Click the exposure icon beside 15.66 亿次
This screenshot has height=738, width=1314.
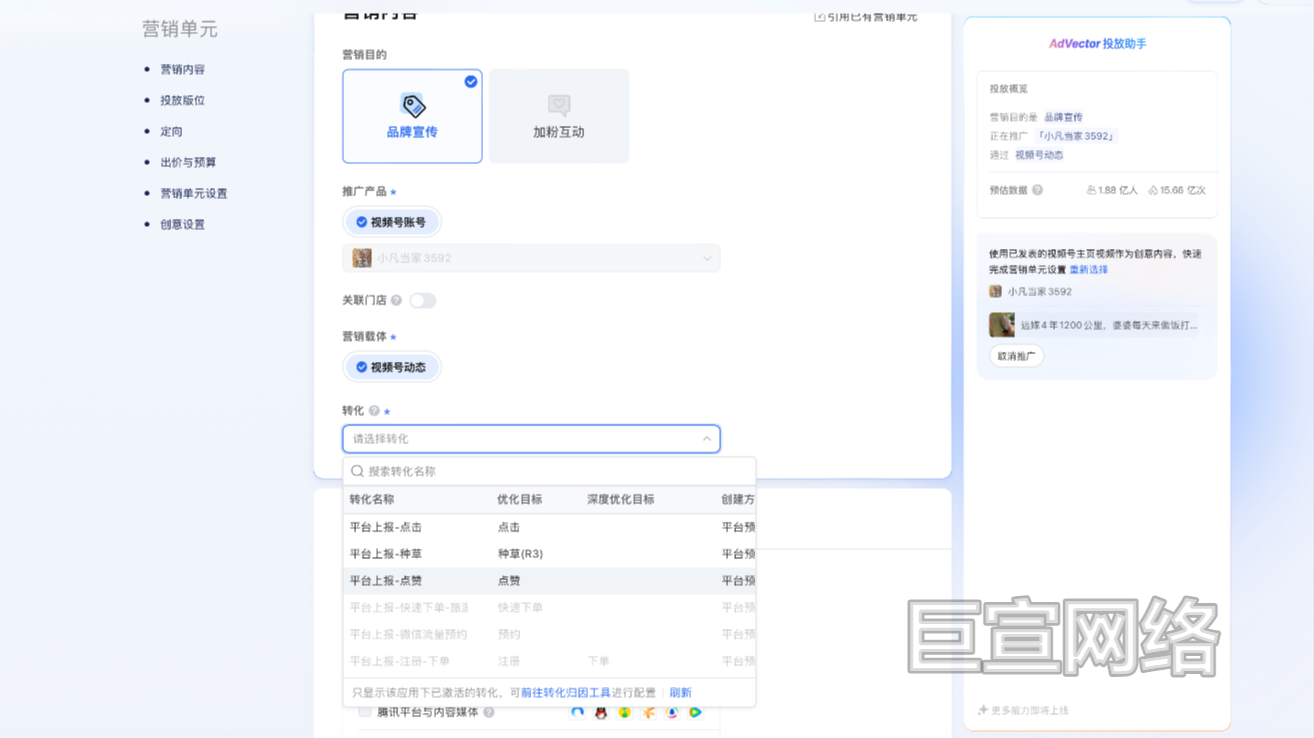[x=1153, y=190]
